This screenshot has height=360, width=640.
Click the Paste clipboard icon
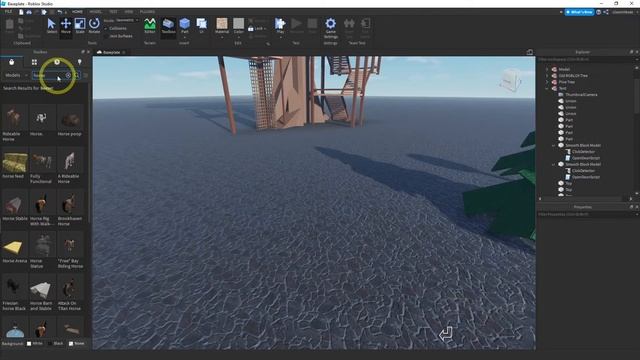[10, 26]
